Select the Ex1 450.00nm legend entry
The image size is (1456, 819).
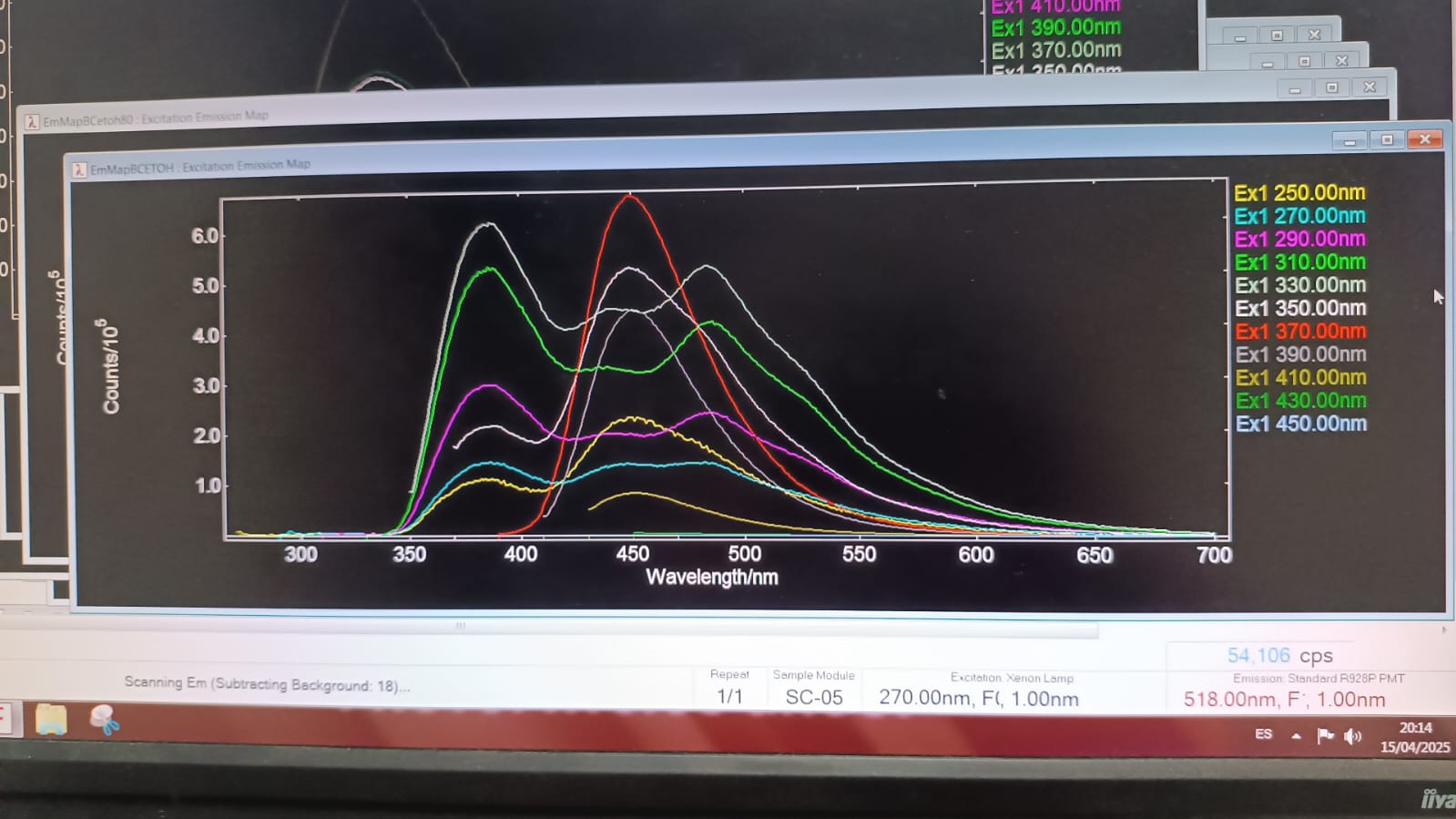click(1300, 424)
